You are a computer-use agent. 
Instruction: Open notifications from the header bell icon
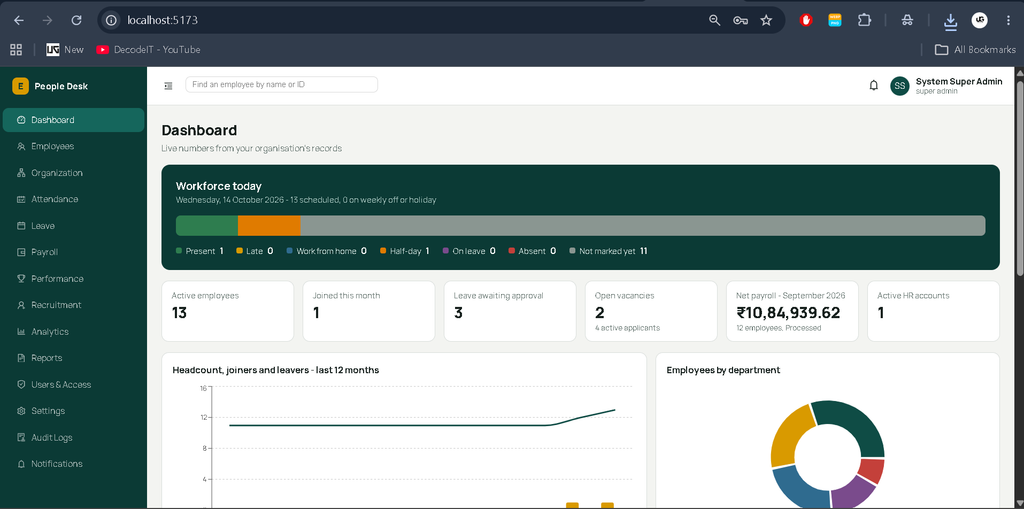coord(874,86)
